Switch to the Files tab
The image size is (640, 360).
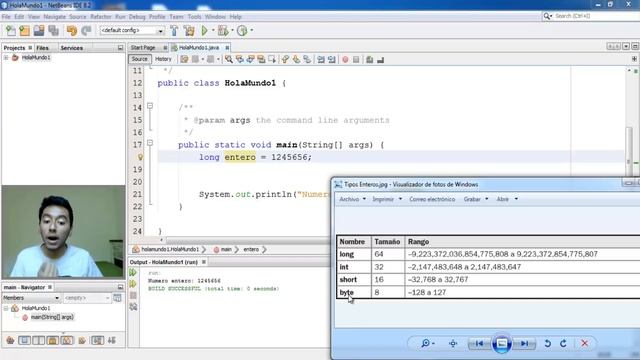pyautogui.click(x=42, y=48)
